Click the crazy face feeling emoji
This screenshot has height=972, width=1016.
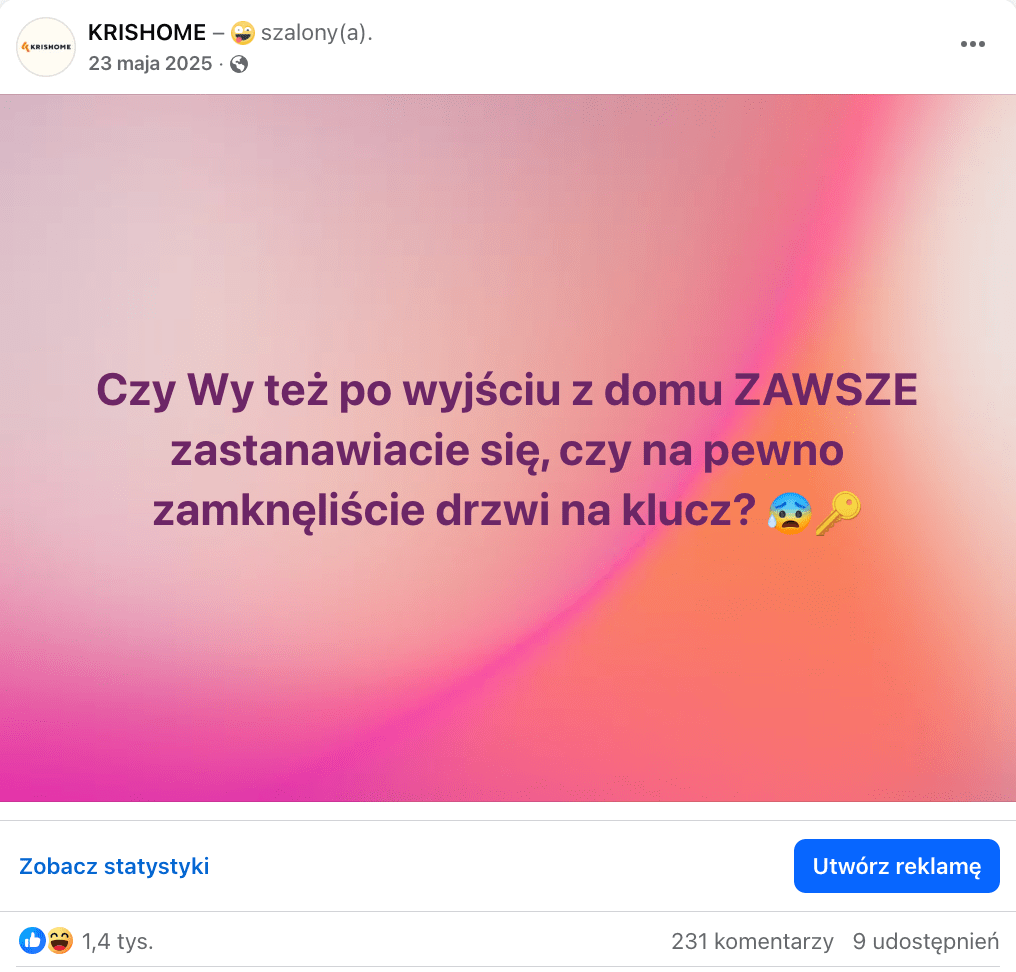pos(242,32)
